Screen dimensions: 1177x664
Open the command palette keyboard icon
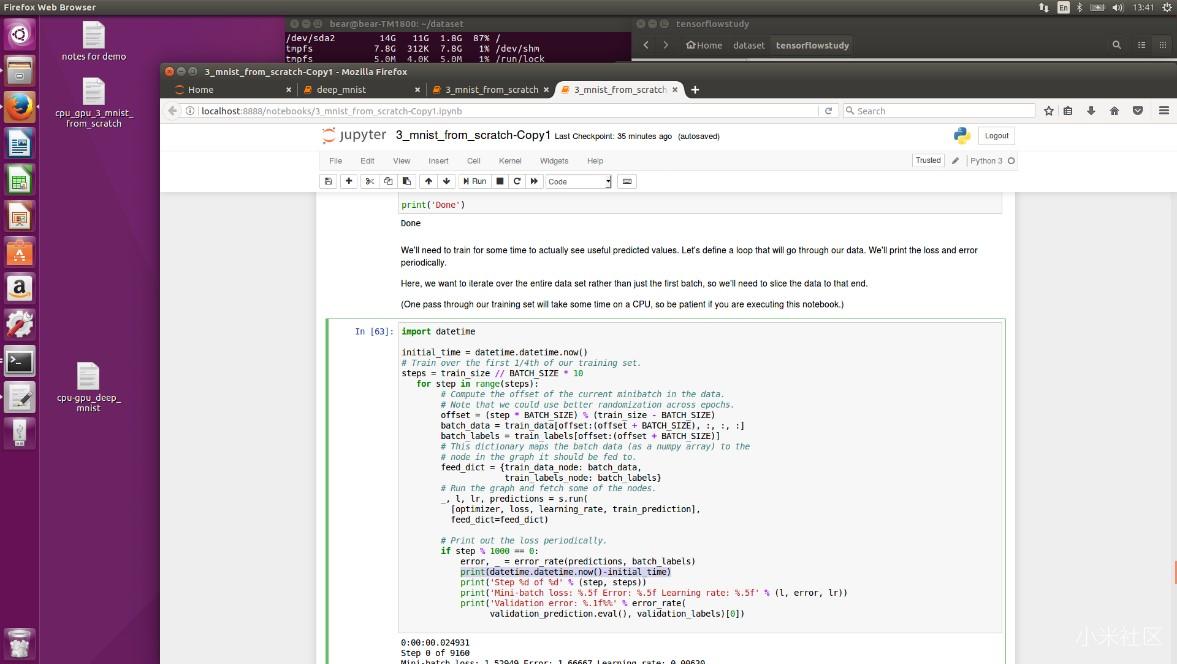point(628,182)
